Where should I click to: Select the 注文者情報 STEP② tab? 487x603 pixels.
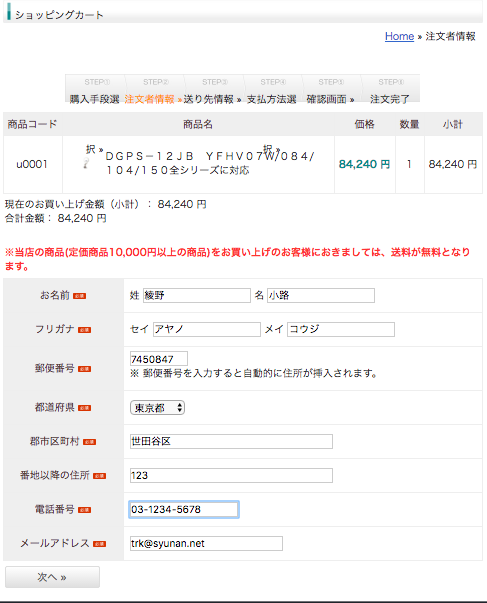pos(153,89)
